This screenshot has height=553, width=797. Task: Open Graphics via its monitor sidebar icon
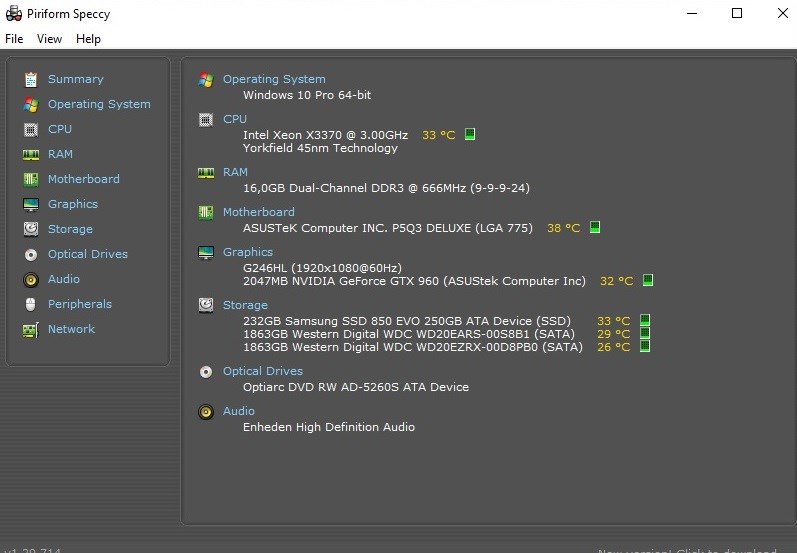point(30,204)
